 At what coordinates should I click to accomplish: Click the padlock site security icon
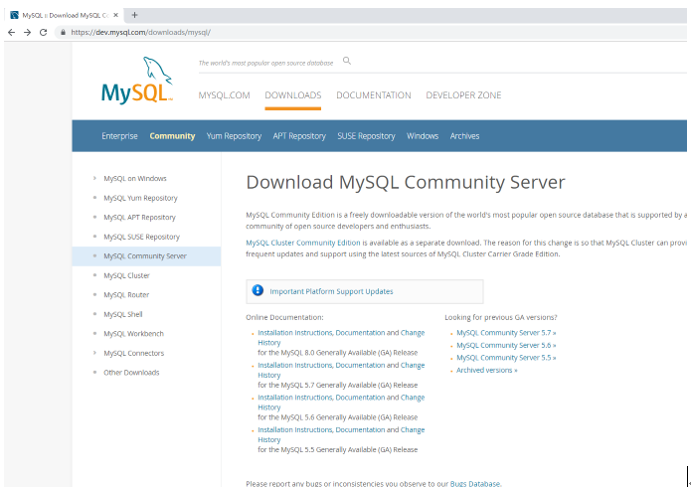coord(63,32)
